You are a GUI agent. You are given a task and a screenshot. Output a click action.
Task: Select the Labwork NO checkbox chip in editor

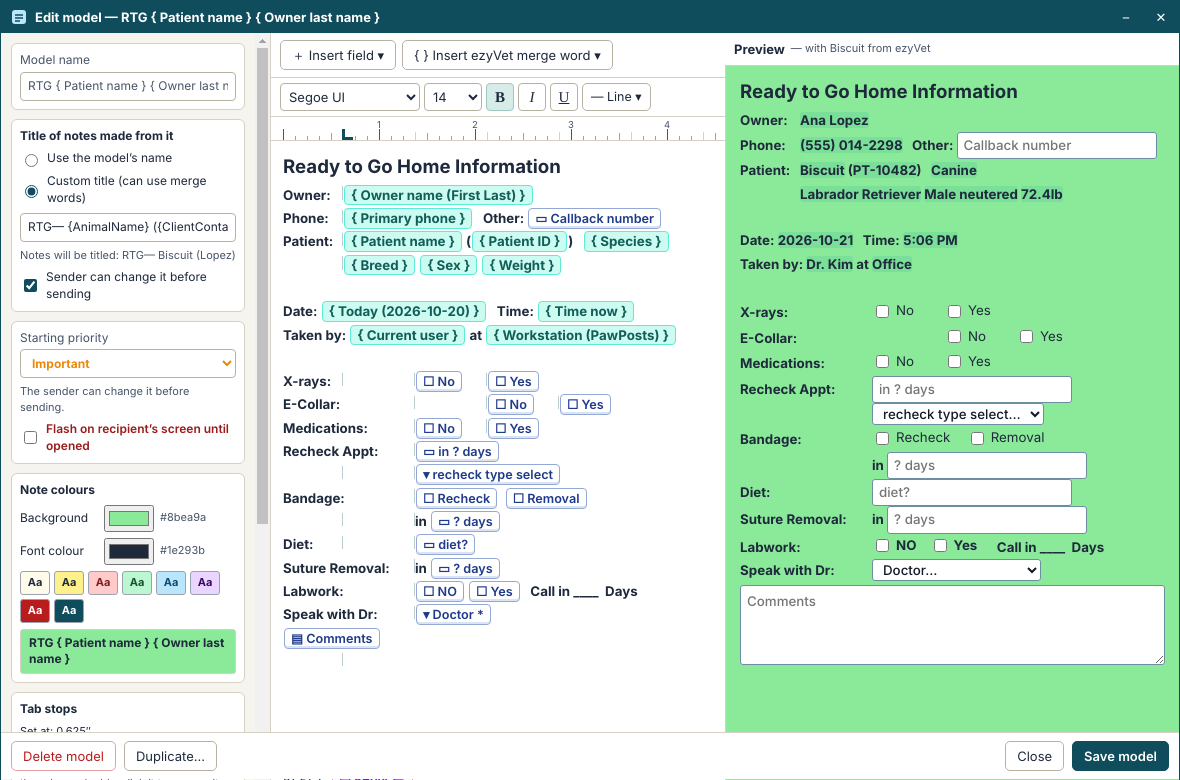coord(440,592)
